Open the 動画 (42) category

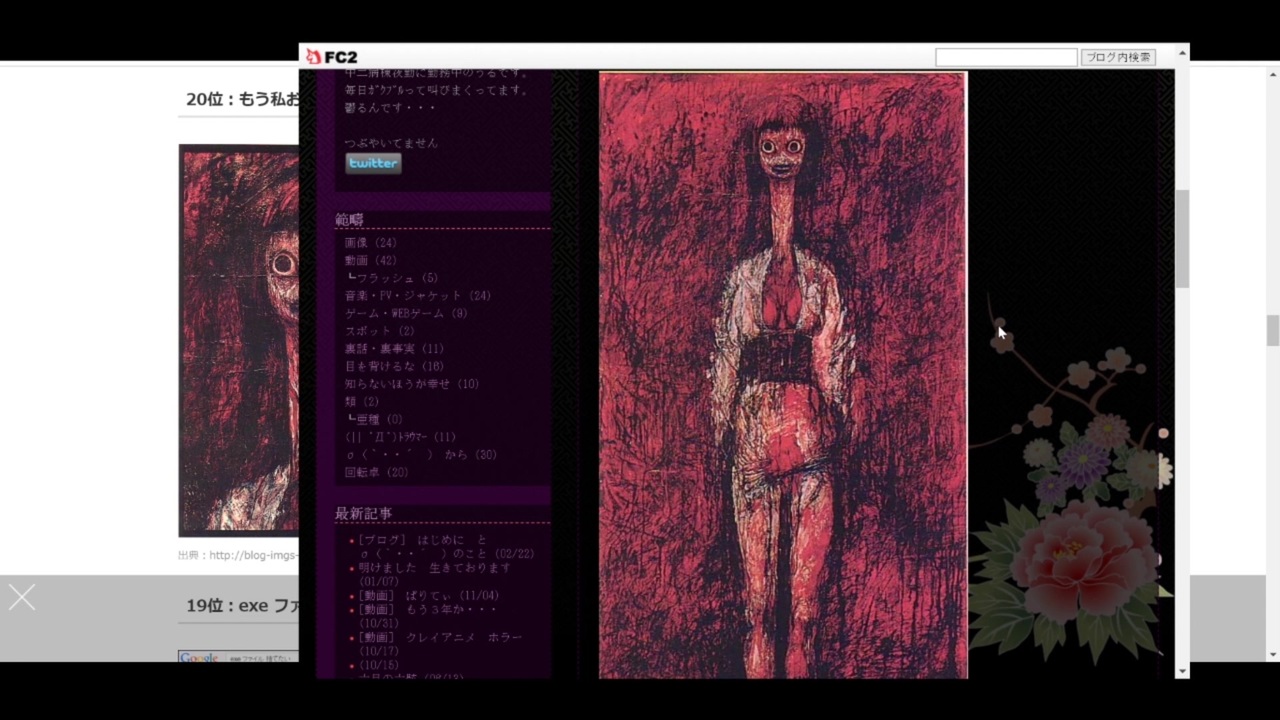coord(370,261)
